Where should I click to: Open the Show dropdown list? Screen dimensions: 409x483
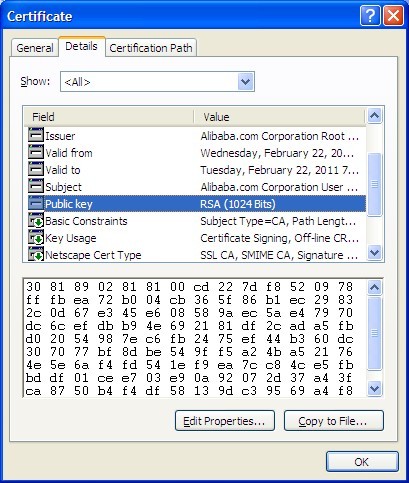(246, 81)
